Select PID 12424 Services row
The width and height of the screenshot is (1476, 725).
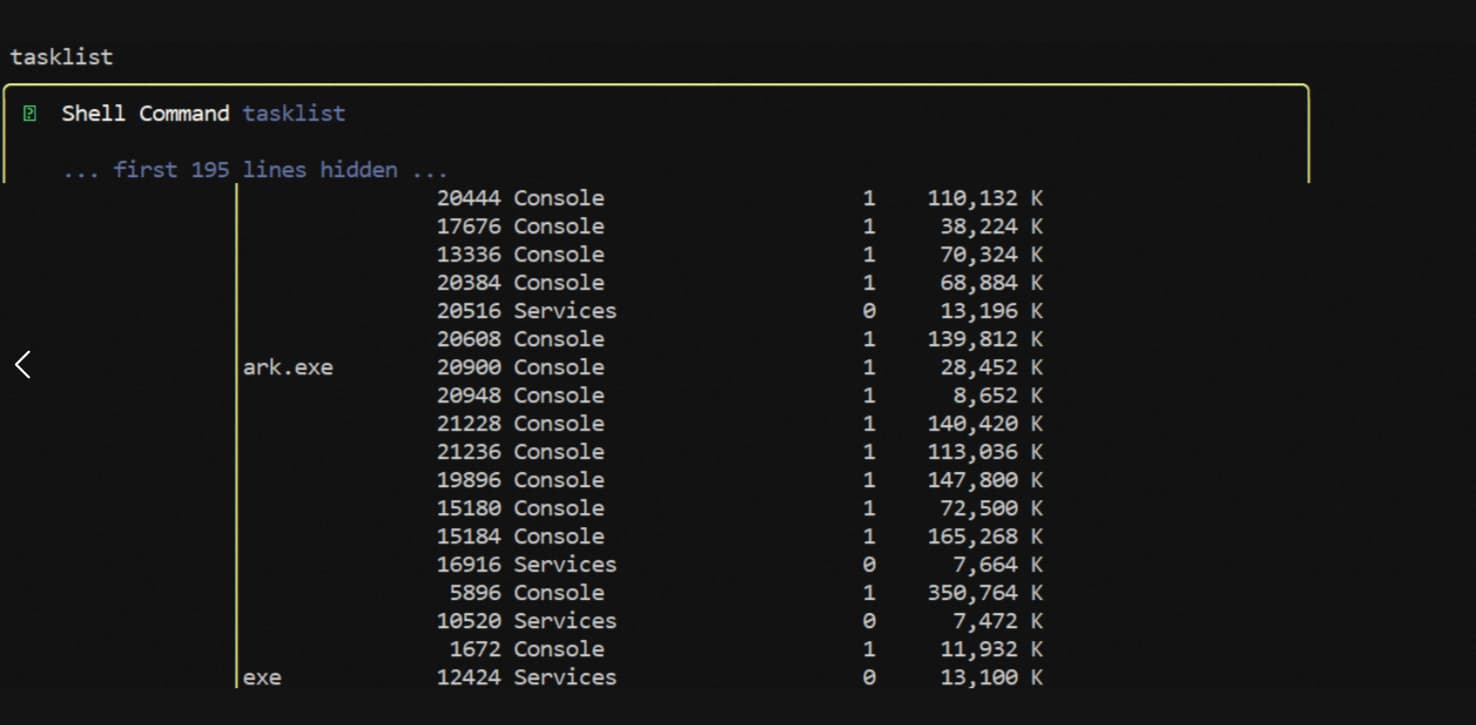click(x=526, y=678)
